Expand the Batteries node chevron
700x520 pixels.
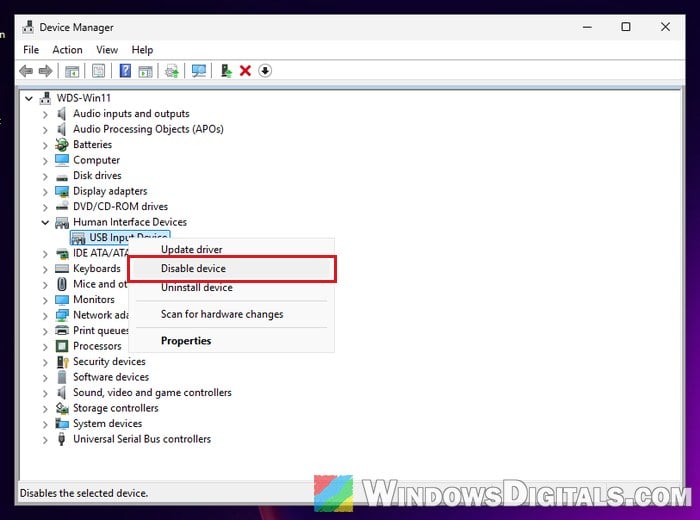coord(45,145)
